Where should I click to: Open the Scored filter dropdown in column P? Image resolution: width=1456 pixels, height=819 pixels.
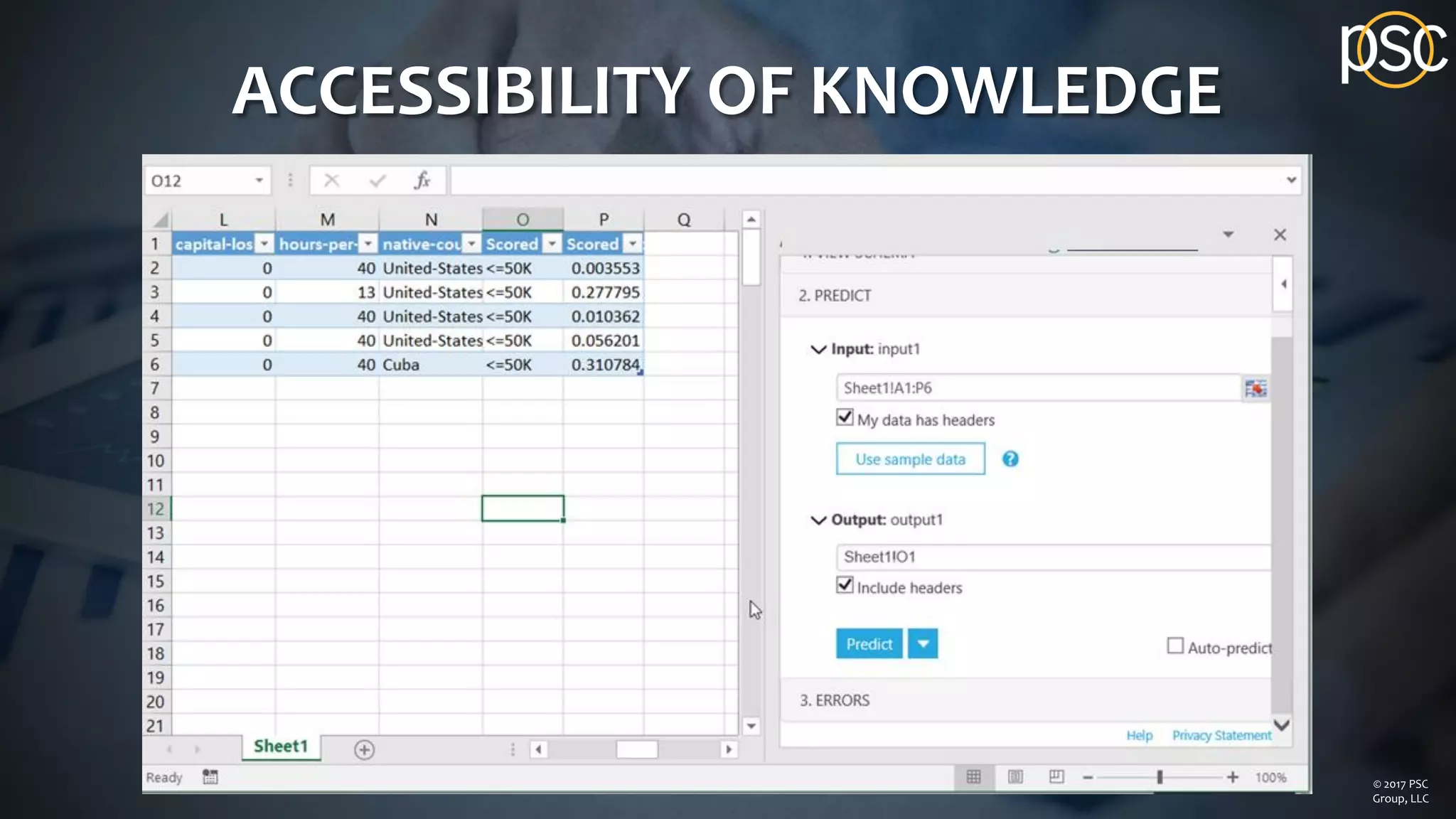click(632, 244)
